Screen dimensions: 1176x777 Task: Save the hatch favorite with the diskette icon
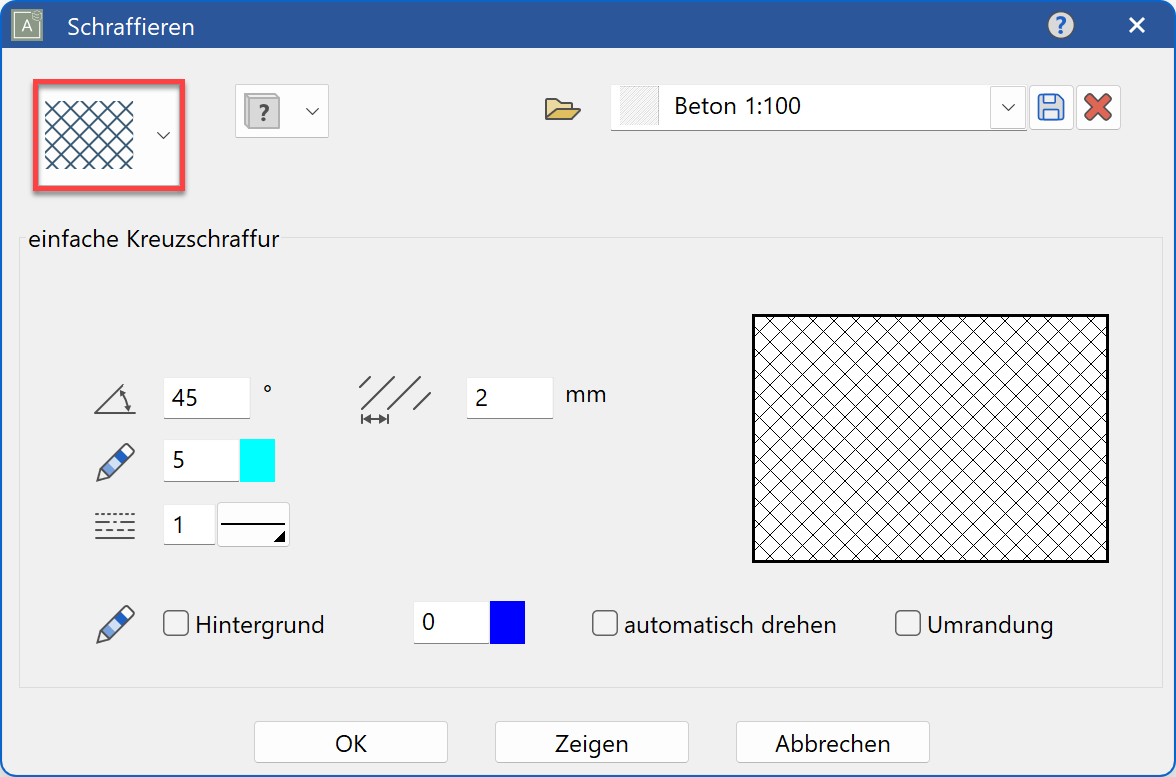[1051, 108]
